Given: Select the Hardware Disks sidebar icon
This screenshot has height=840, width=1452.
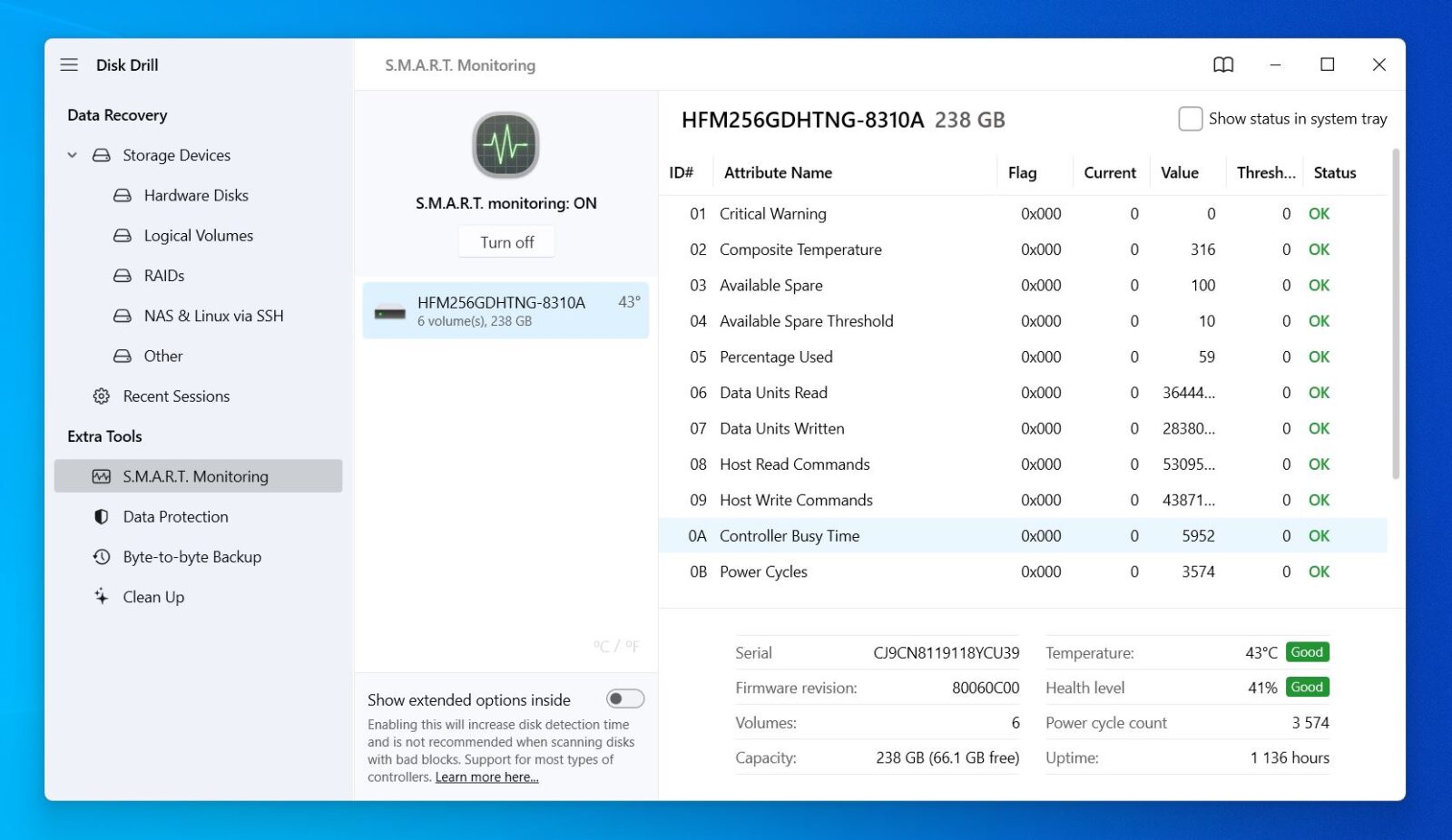Looking at the screenshot, I should [x=123, y=195].
